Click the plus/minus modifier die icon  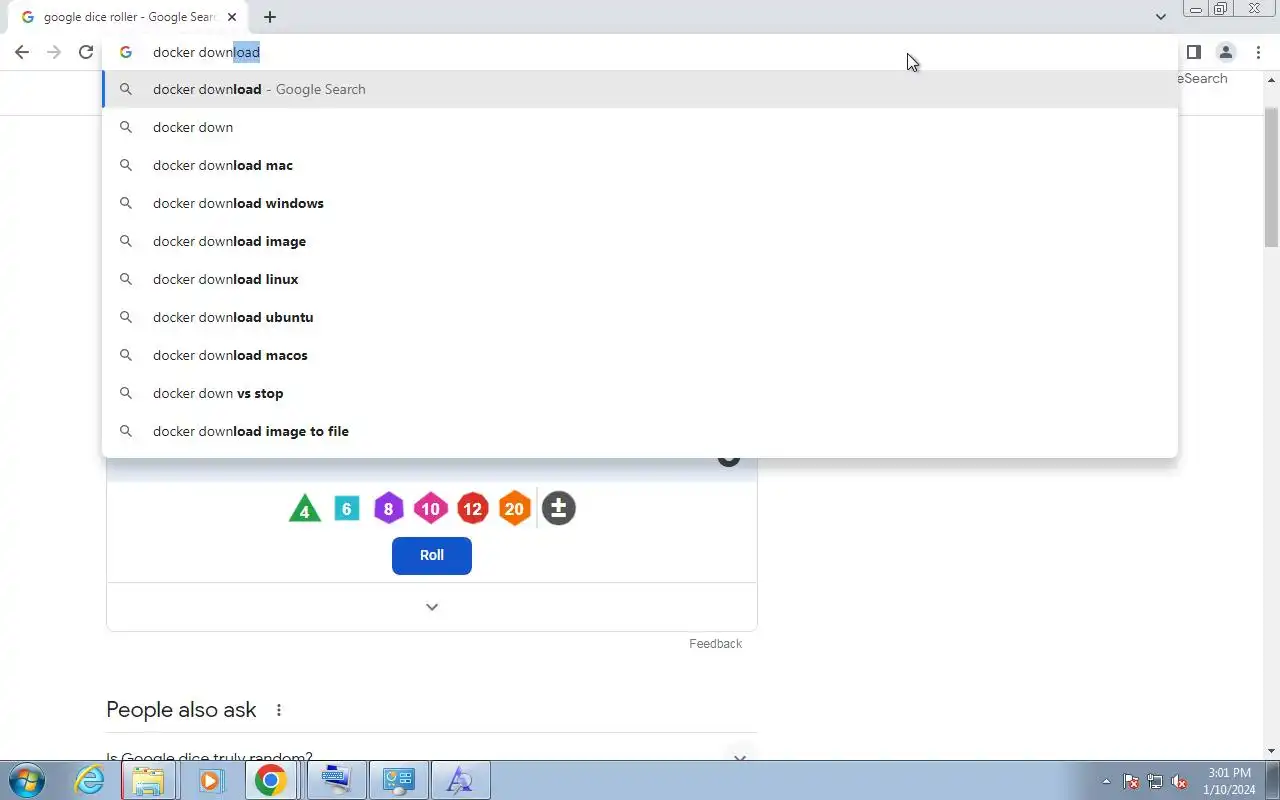point(558,508)
